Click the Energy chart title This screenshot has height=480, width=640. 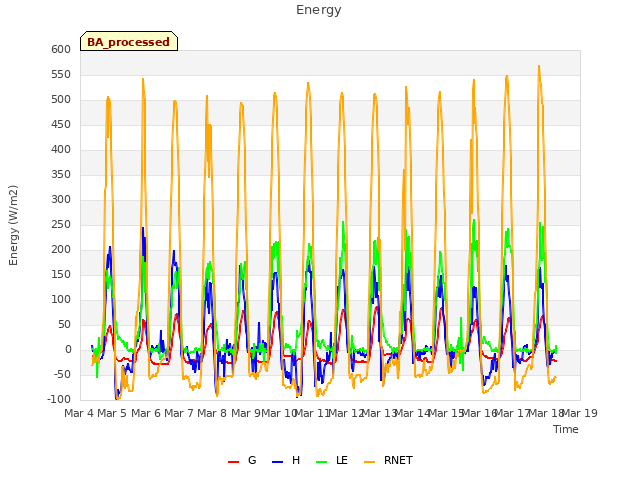click(x=318, y=10)
